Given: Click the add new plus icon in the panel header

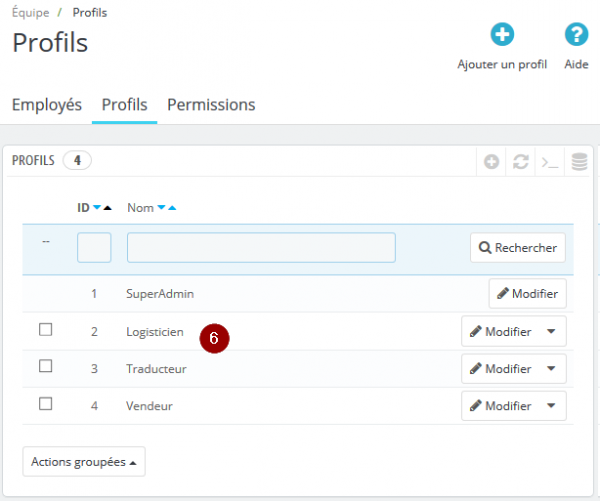Looking at the screenshot, I should click(491, 162).
